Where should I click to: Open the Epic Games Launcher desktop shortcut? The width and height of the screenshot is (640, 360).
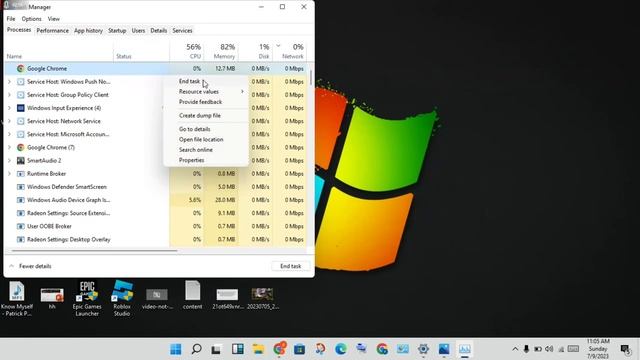coord(87,298)
